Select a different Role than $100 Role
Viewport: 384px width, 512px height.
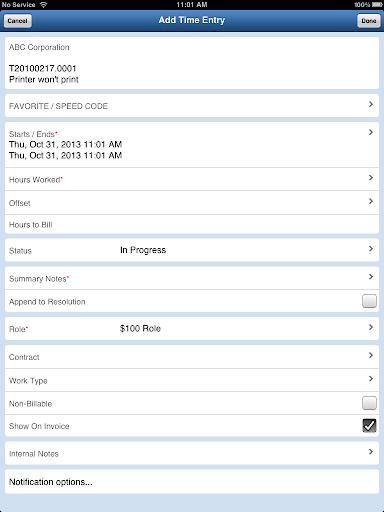tap(192, 329)
